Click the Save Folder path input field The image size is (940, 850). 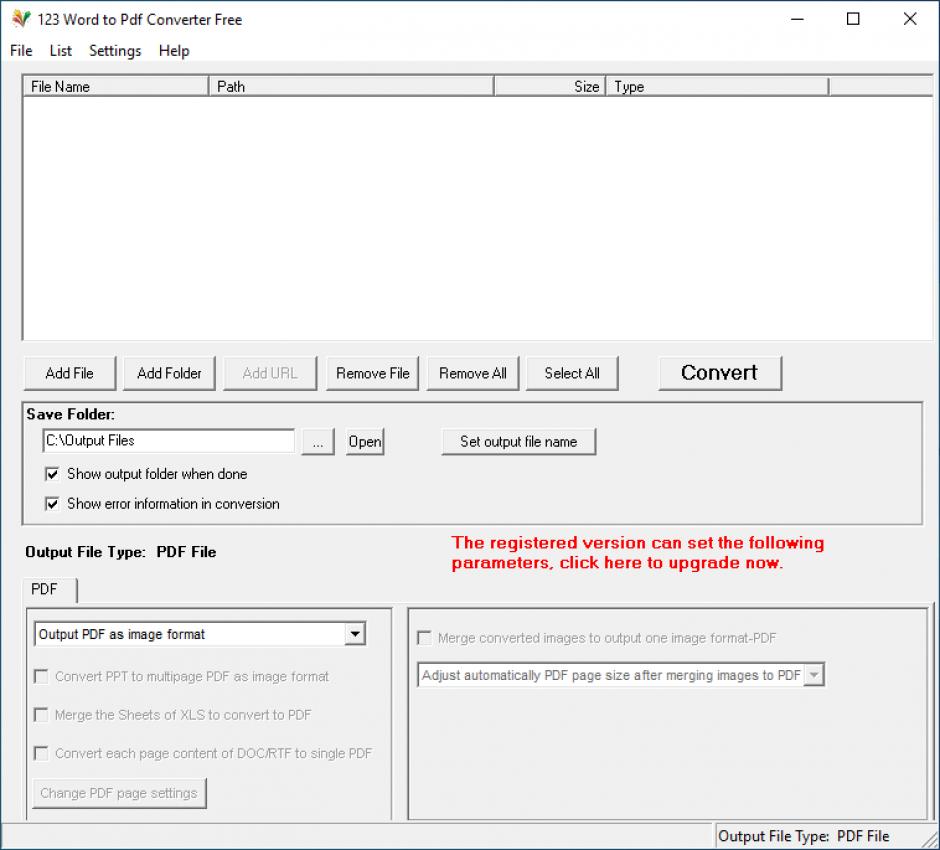tap(168, 441)
